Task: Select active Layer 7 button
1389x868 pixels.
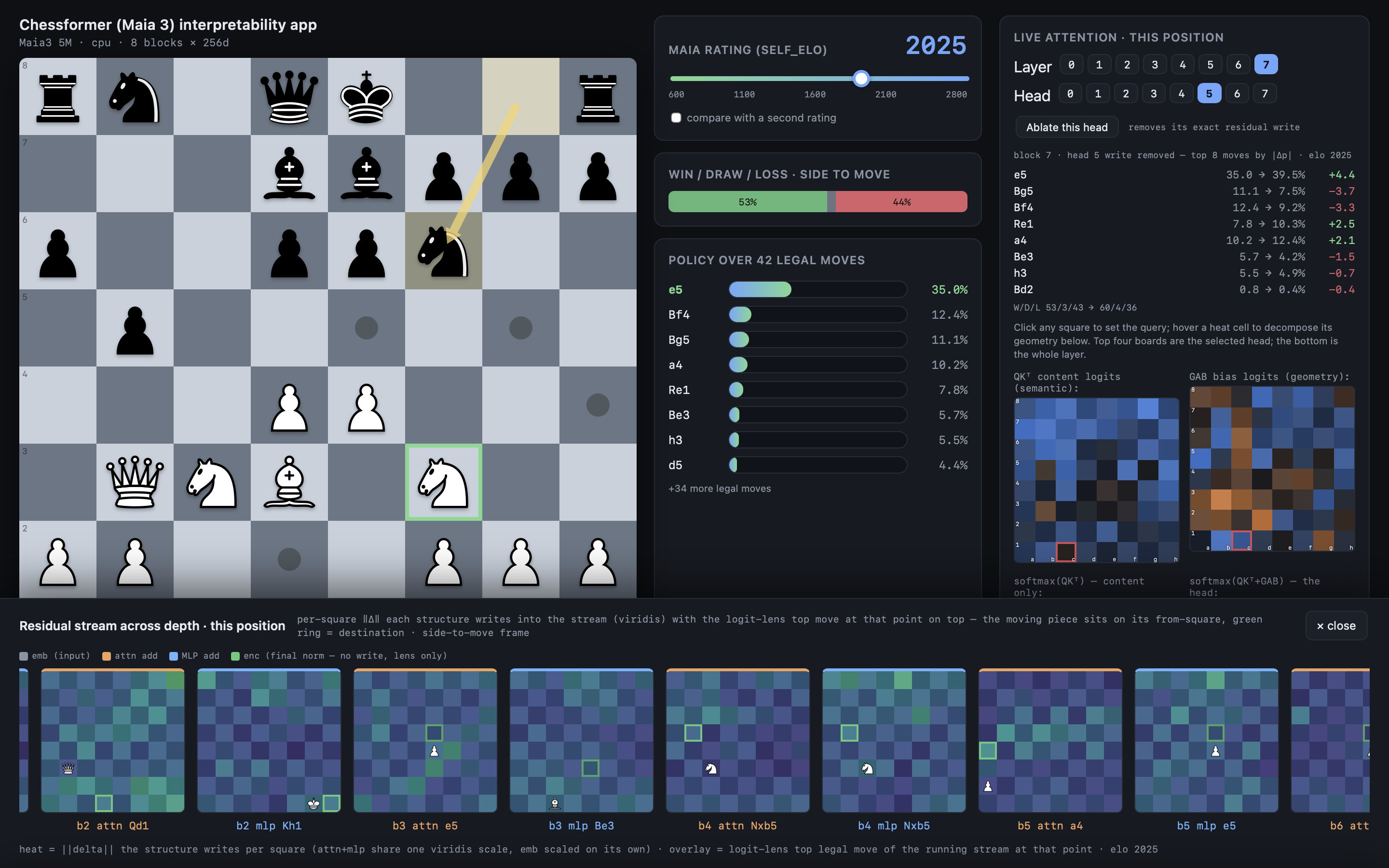Action: point(1266,64)
